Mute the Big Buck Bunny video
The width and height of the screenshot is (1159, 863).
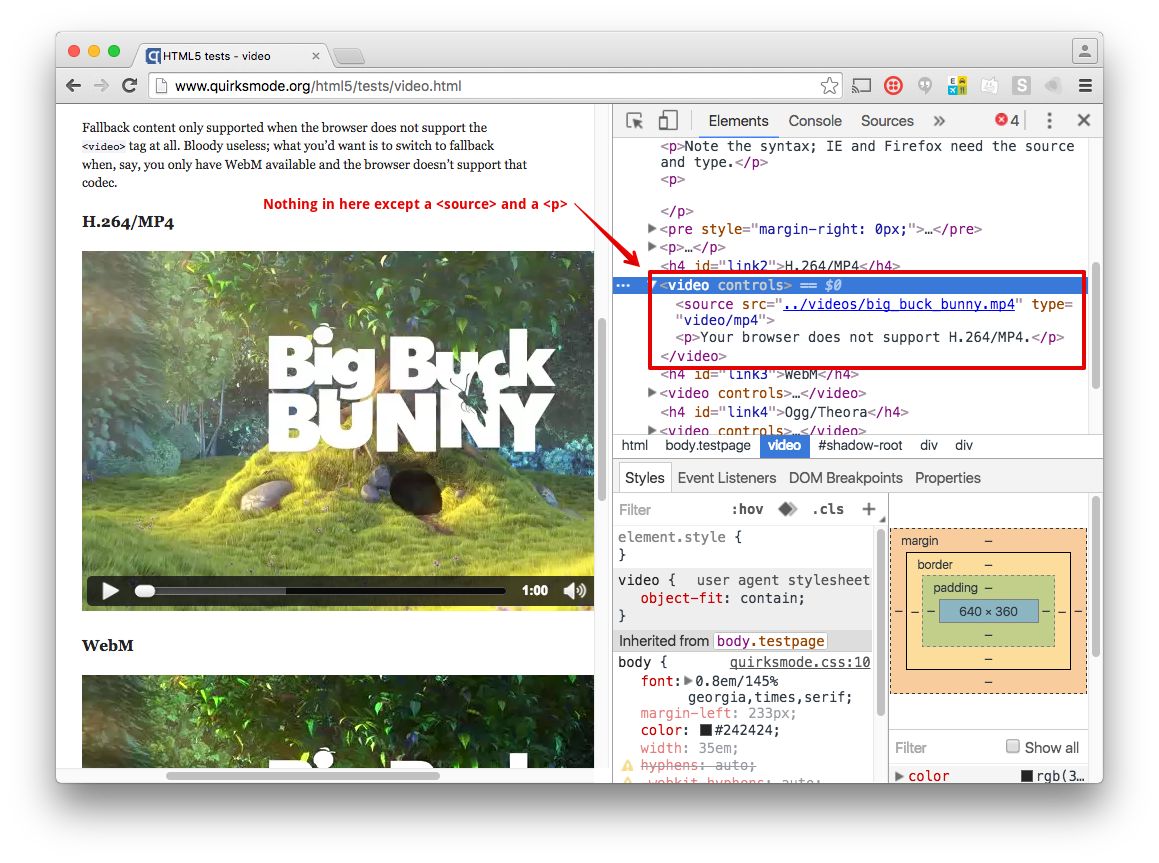pos(574,590)
